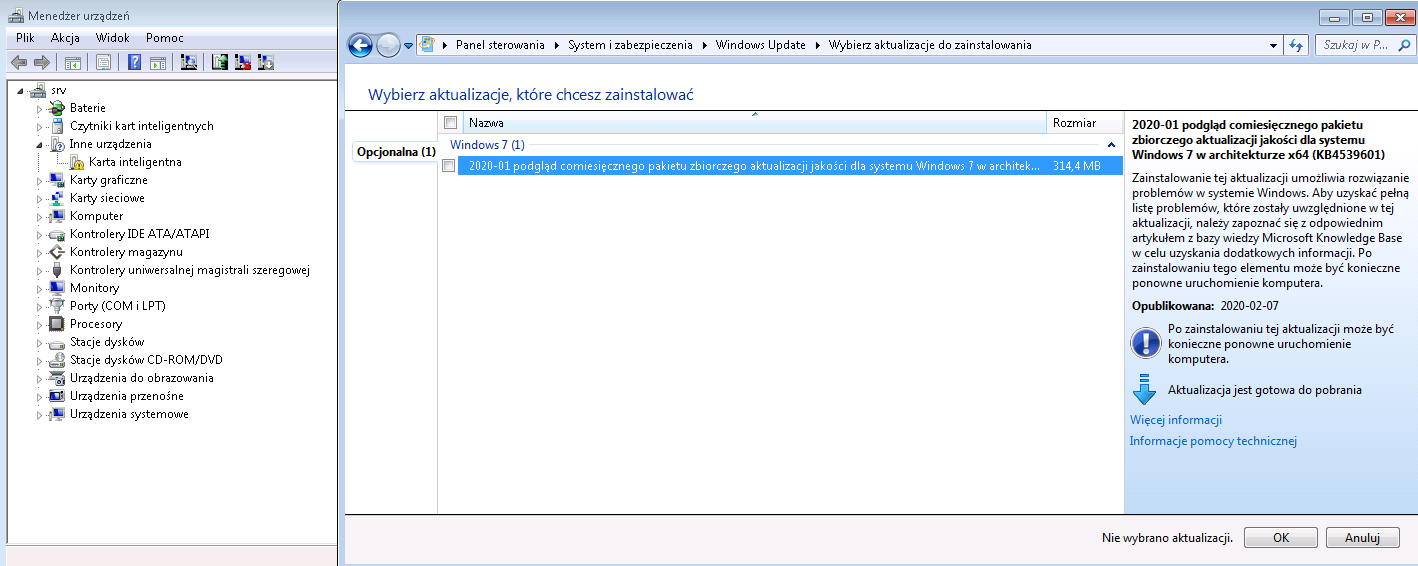Expand the Komputer node
This screenshot has width=1418, height=566.
point(41,216)
